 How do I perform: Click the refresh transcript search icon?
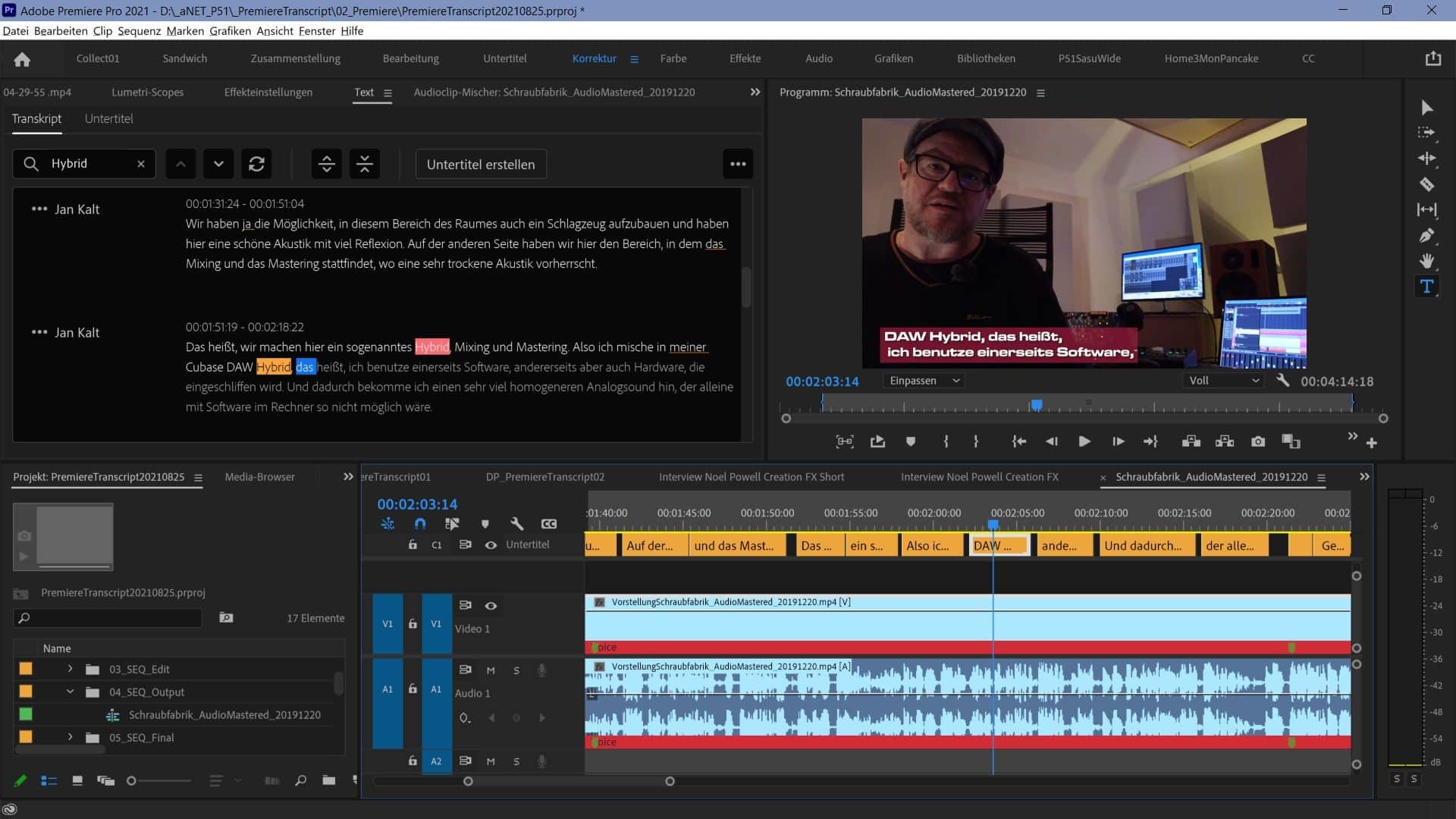coord(256,164)
